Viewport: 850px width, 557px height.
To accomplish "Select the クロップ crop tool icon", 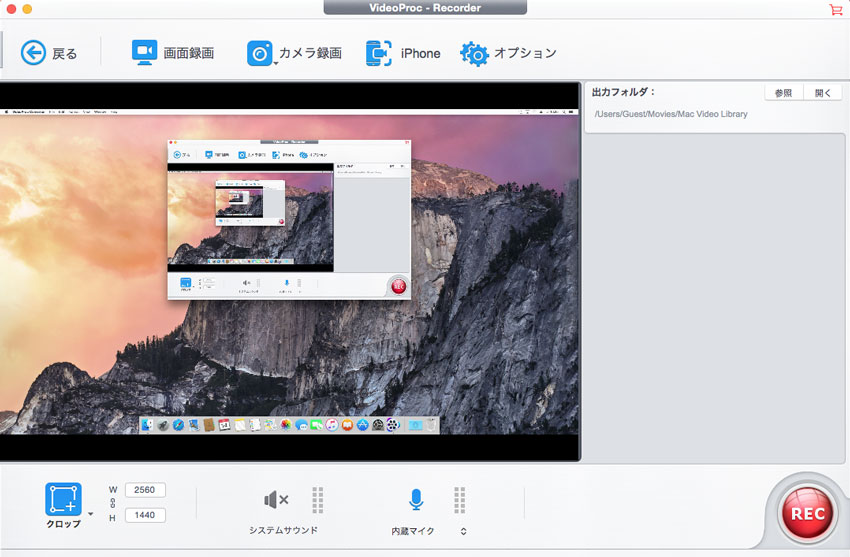I will tap(63, 498).
